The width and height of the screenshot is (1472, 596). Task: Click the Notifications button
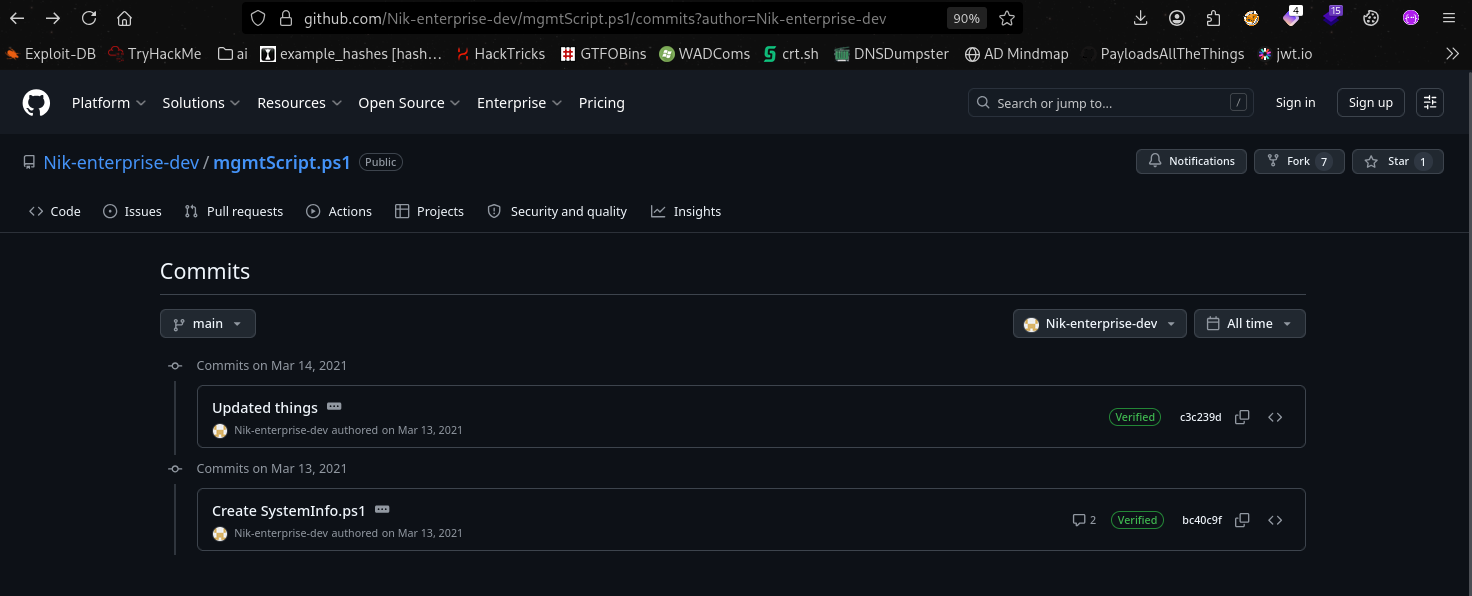pyautogui.click(x=1191, y=161)
